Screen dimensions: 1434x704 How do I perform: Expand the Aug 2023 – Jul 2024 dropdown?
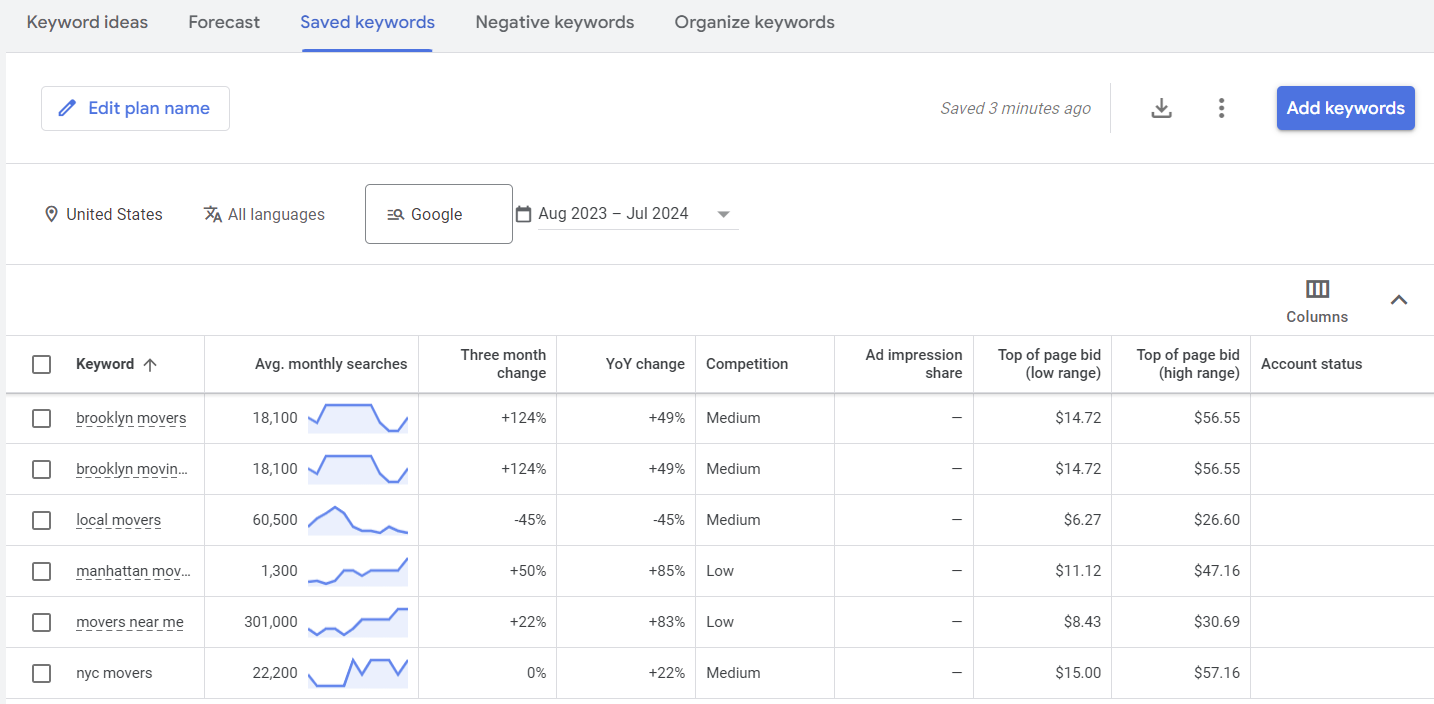click(x=724, y=214)
